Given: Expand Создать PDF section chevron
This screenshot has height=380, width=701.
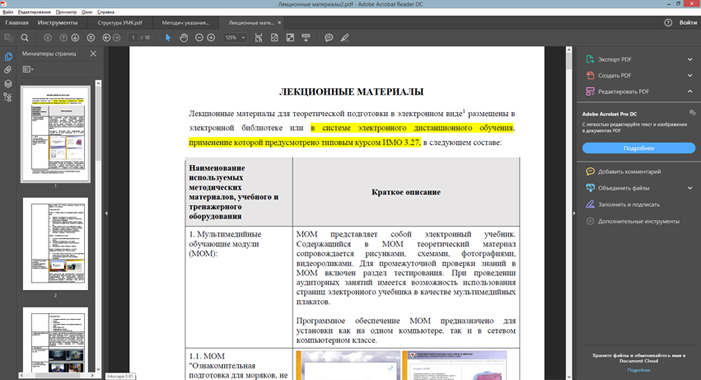Looking at the screenshot, I should (690, 76).
